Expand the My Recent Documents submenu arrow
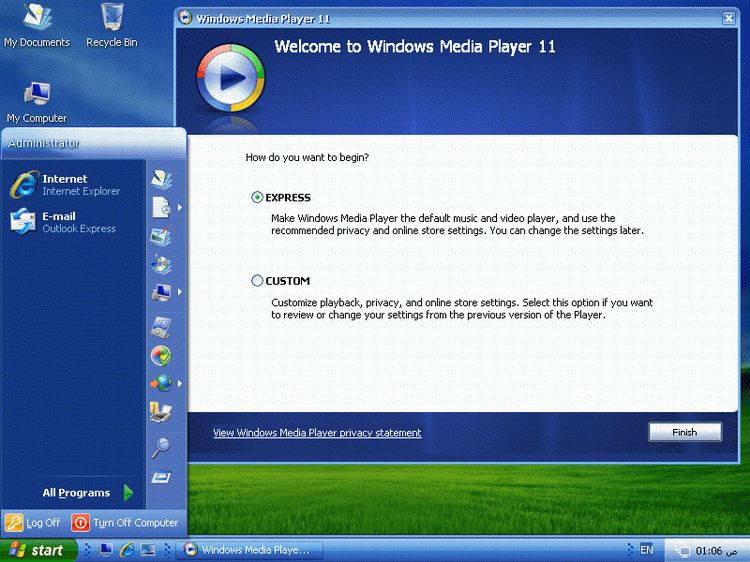Image resolution: width=750 pixels, height=562 pixels. (x=179, y=208)
